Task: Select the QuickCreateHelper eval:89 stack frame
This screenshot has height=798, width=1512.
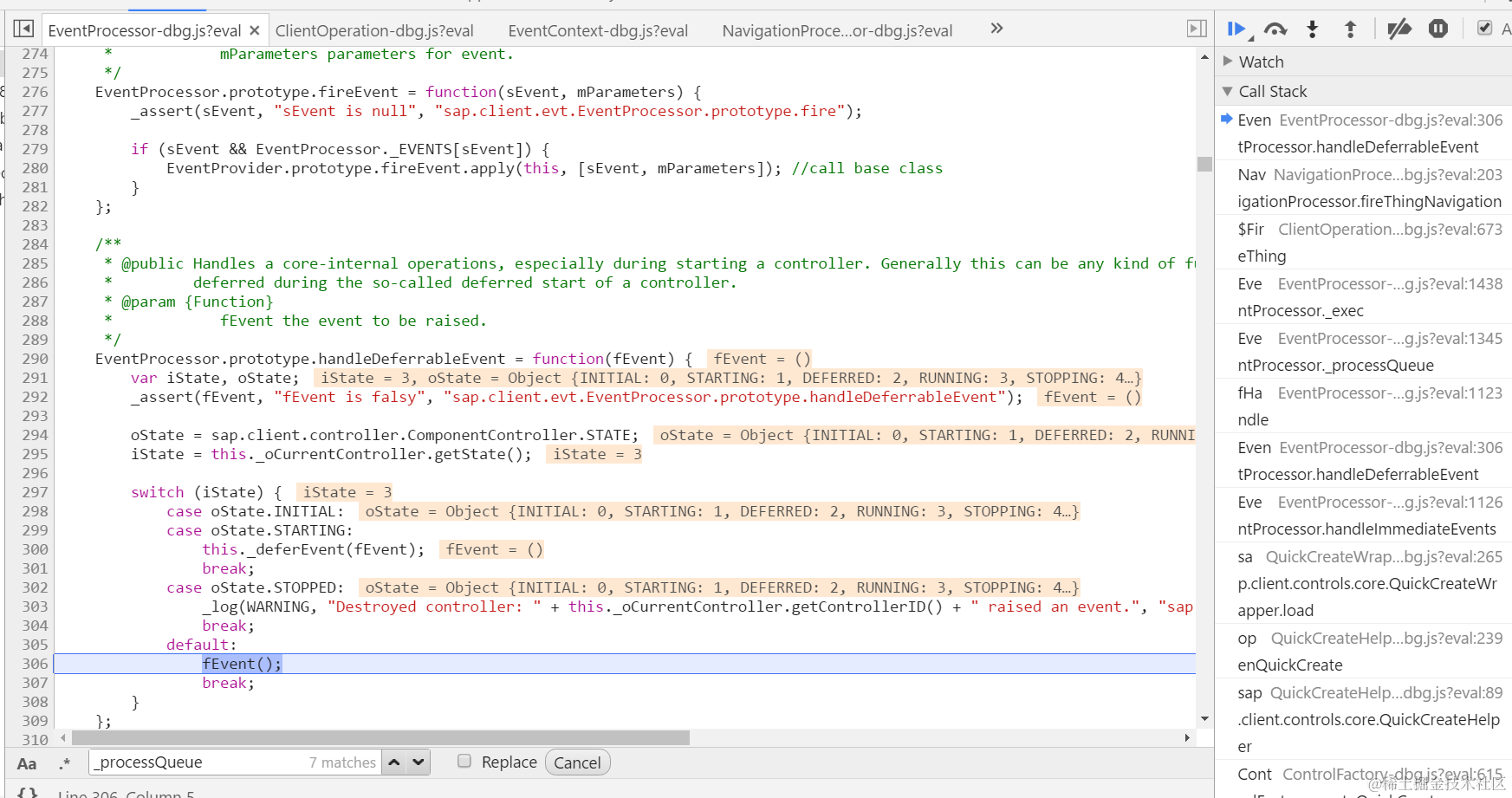Action: tap(1364, 719)
